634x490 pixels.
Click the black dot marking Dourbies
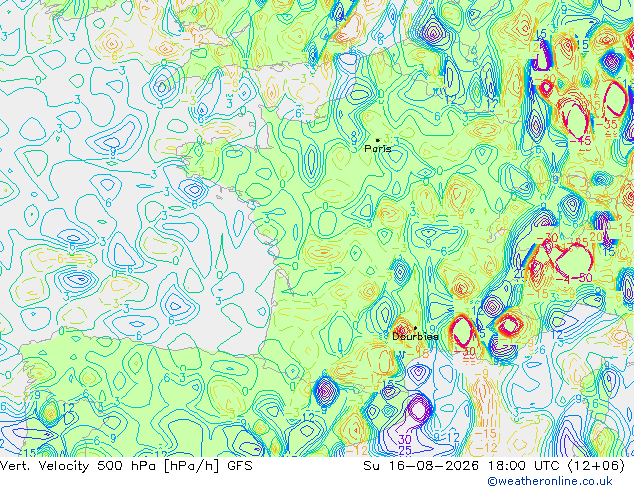point(415,328)
